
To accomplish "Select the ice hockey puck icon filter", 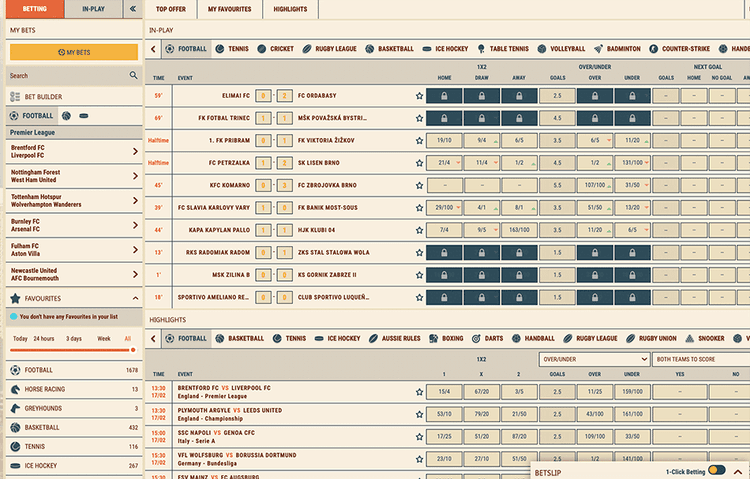I will point(84,116).
